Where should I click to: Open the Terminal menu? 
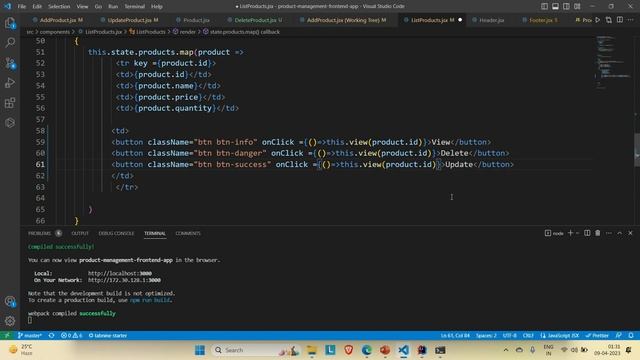click(x=135, y=7)
